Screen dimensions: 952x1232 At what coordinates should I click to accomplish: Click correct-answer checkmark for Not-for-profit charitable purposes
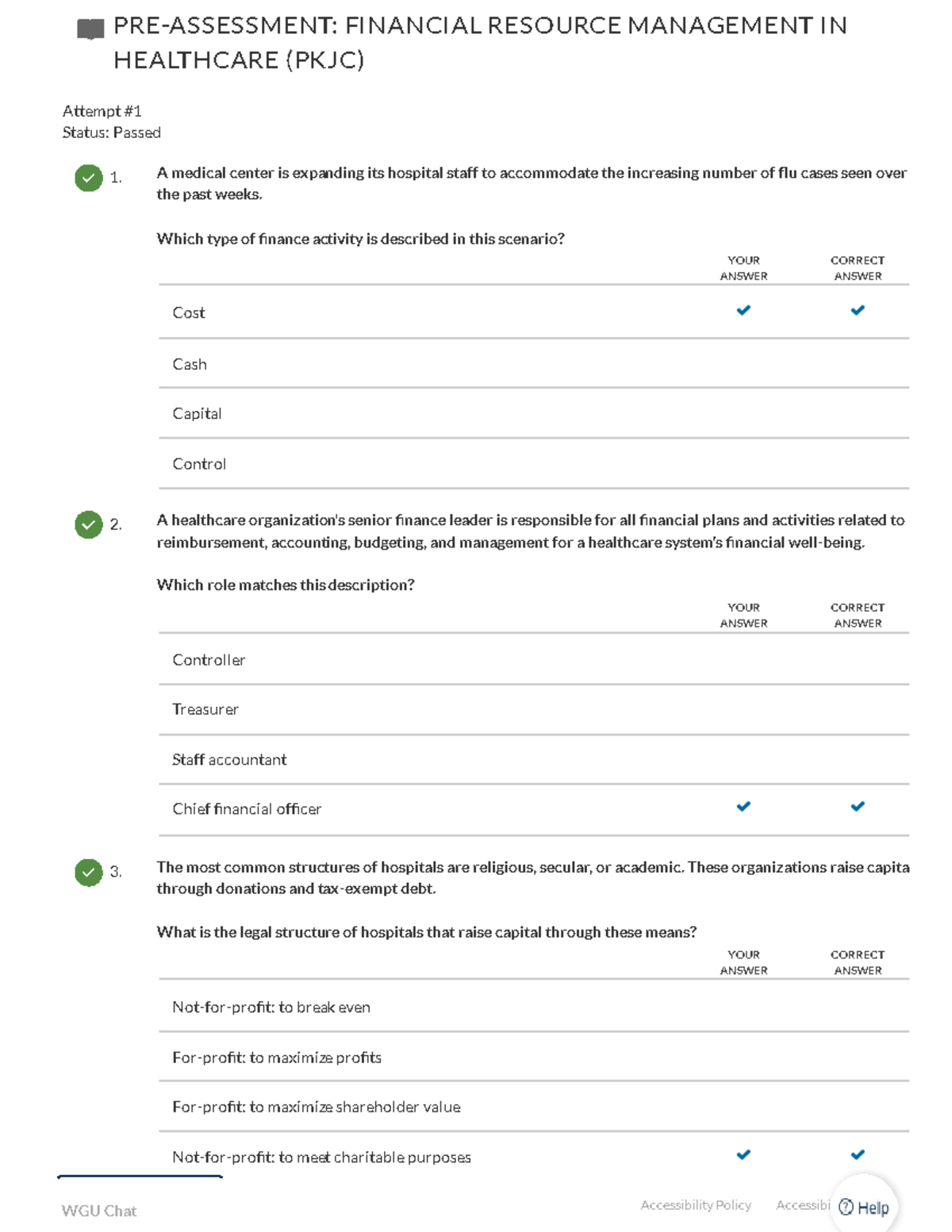858,1155
